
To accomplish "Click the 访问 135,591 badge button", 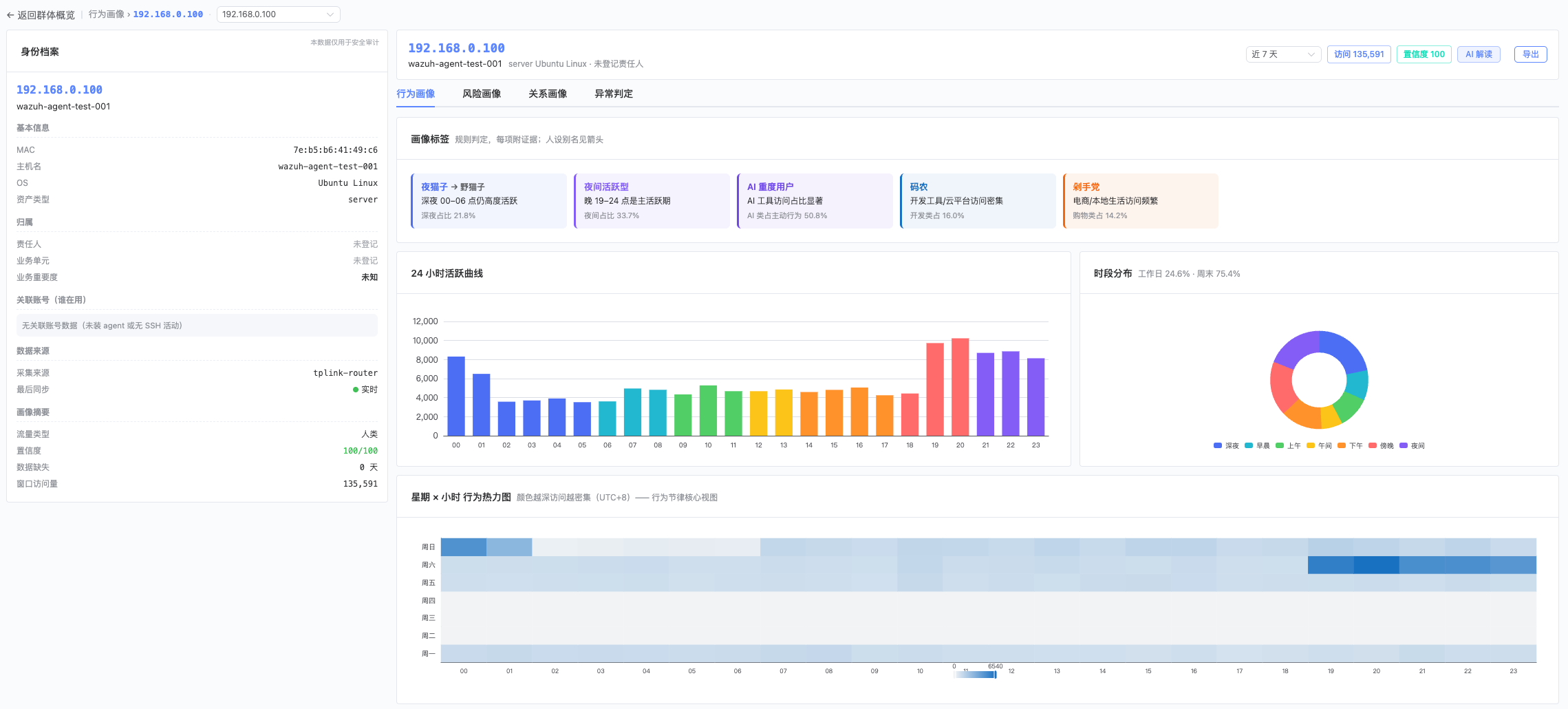I will point(1359,54).
